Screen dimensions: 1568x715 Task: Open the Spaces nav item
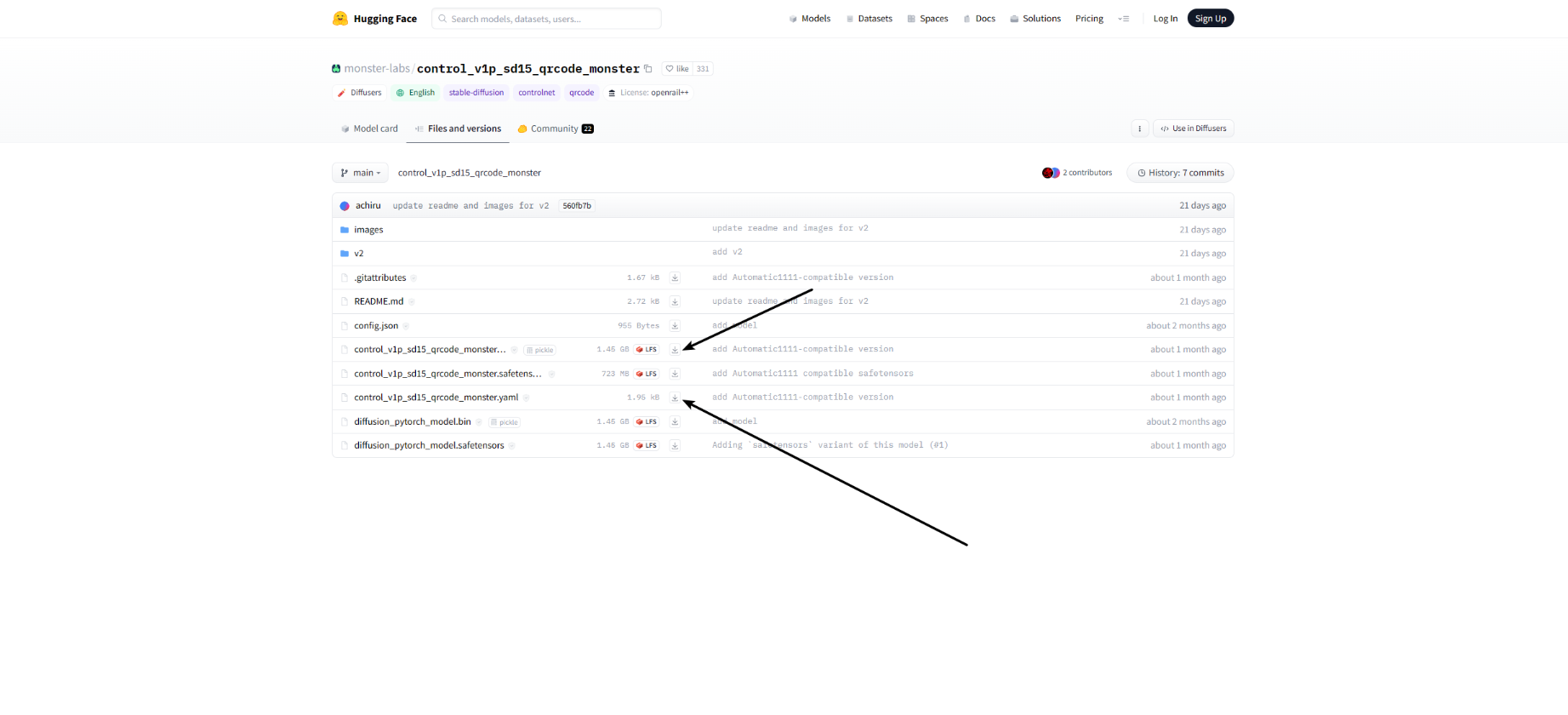point(927,19)
